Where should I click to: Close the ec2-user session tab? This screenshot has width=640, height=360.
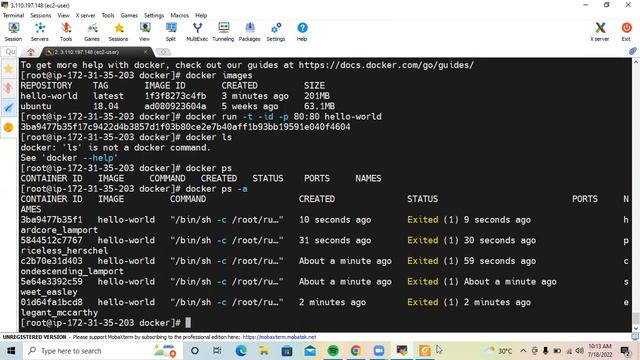pyautogui.click(x=146, y=52)
